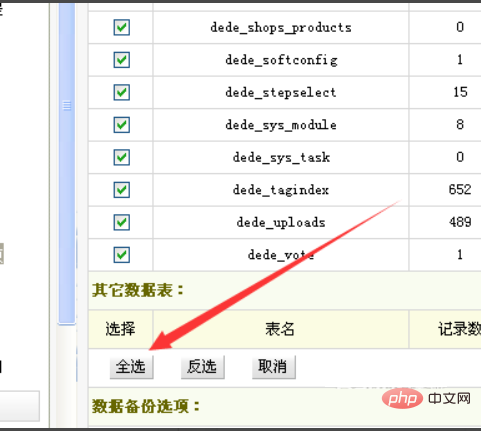Toggle dede_sys_module checkbox
This screenshot has height=431, width=481.
pyautogui.click(x=121, y=125)
